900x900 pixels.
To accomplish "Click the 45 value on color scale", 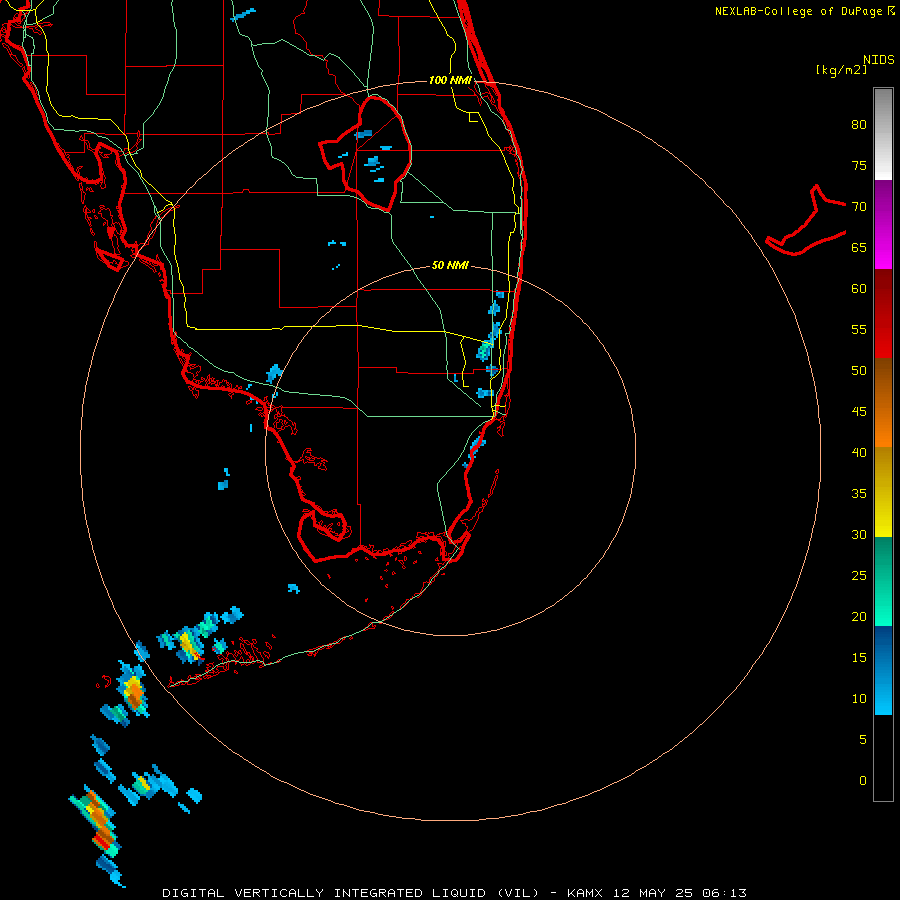I will click(859, 412).
